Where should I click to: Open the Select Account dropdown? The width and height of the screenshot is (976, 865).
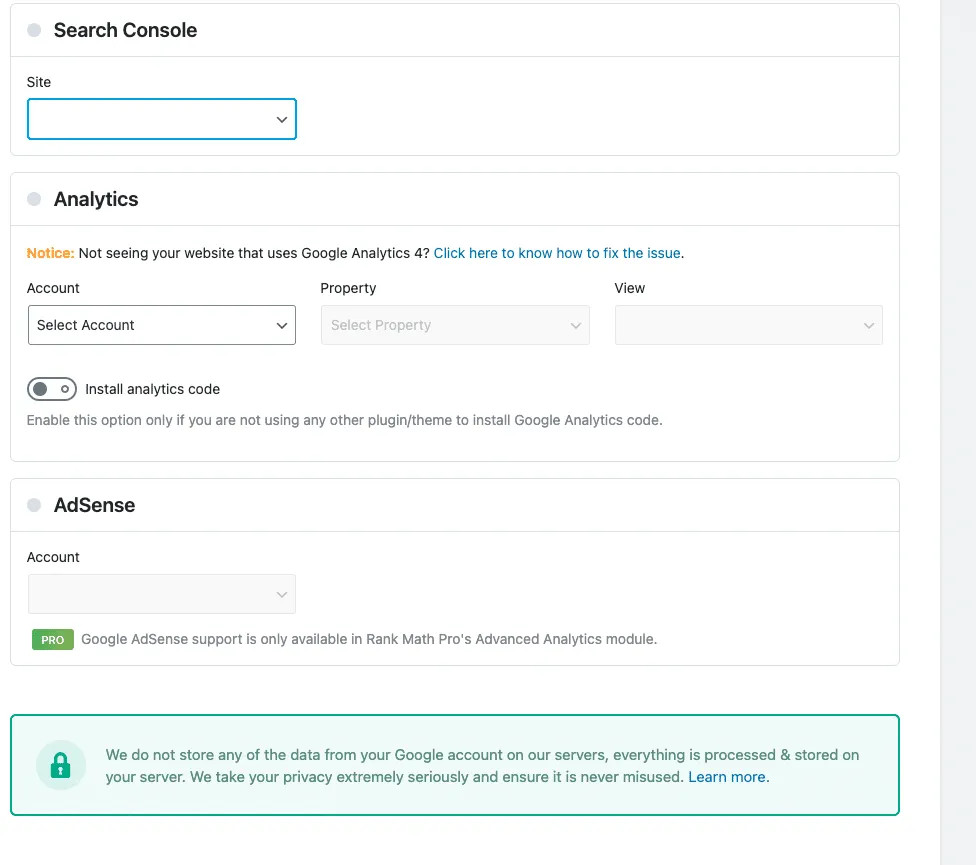click(x=161, y=325)
